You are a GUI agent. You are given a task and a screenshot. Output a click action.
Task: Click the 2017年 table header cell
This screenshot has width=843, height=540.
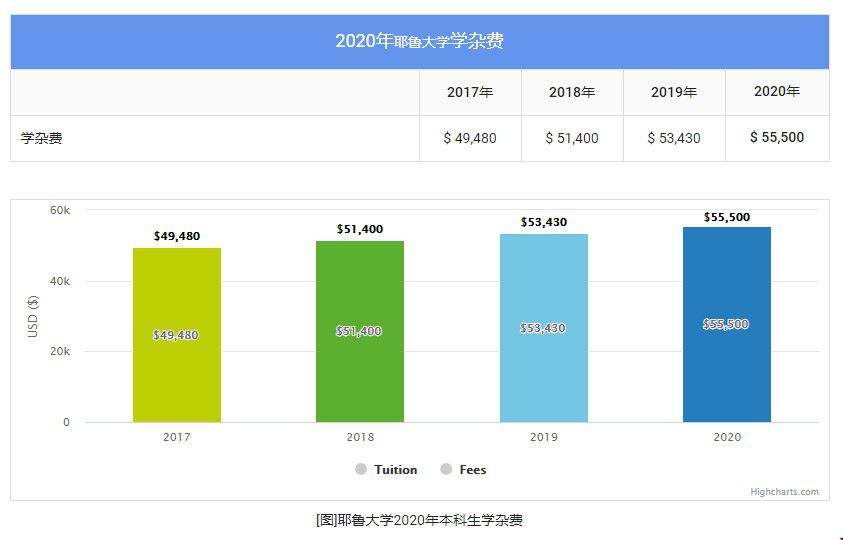pos(470,93)
